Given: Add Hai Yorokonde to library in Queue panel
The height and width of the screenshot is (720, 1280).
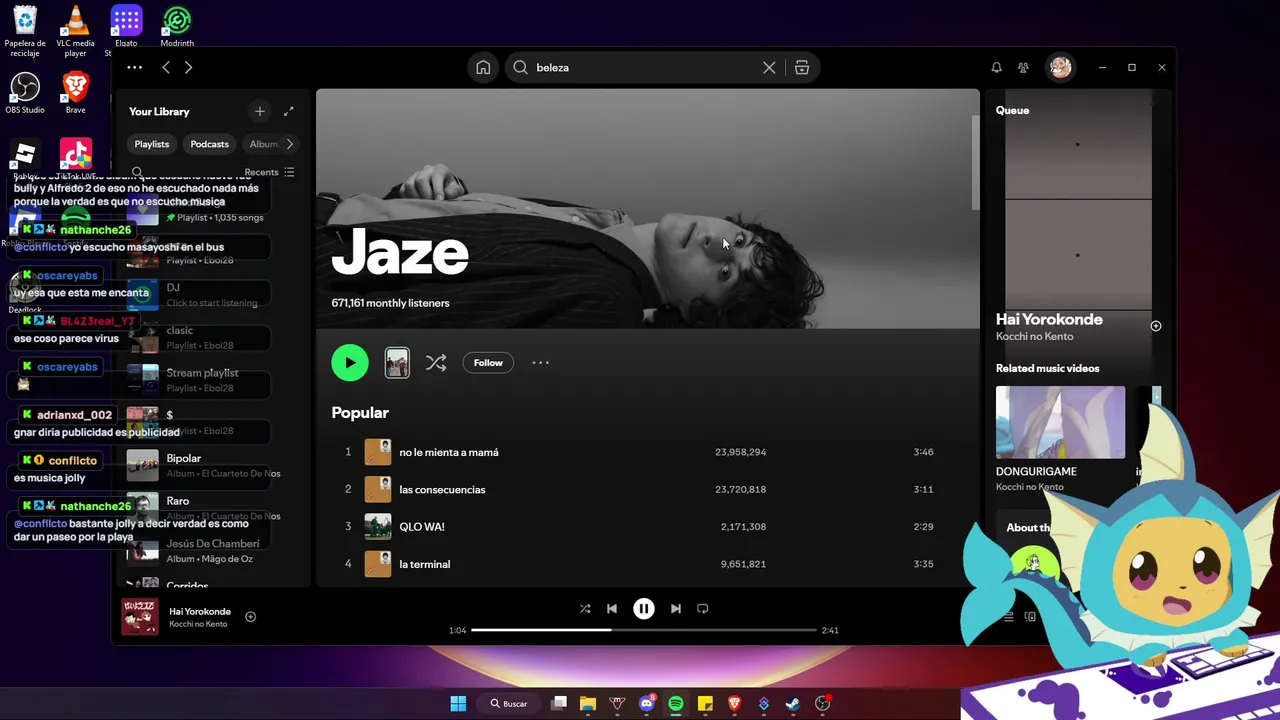Looking at the screenshot, I should (x=1156, y=326).
